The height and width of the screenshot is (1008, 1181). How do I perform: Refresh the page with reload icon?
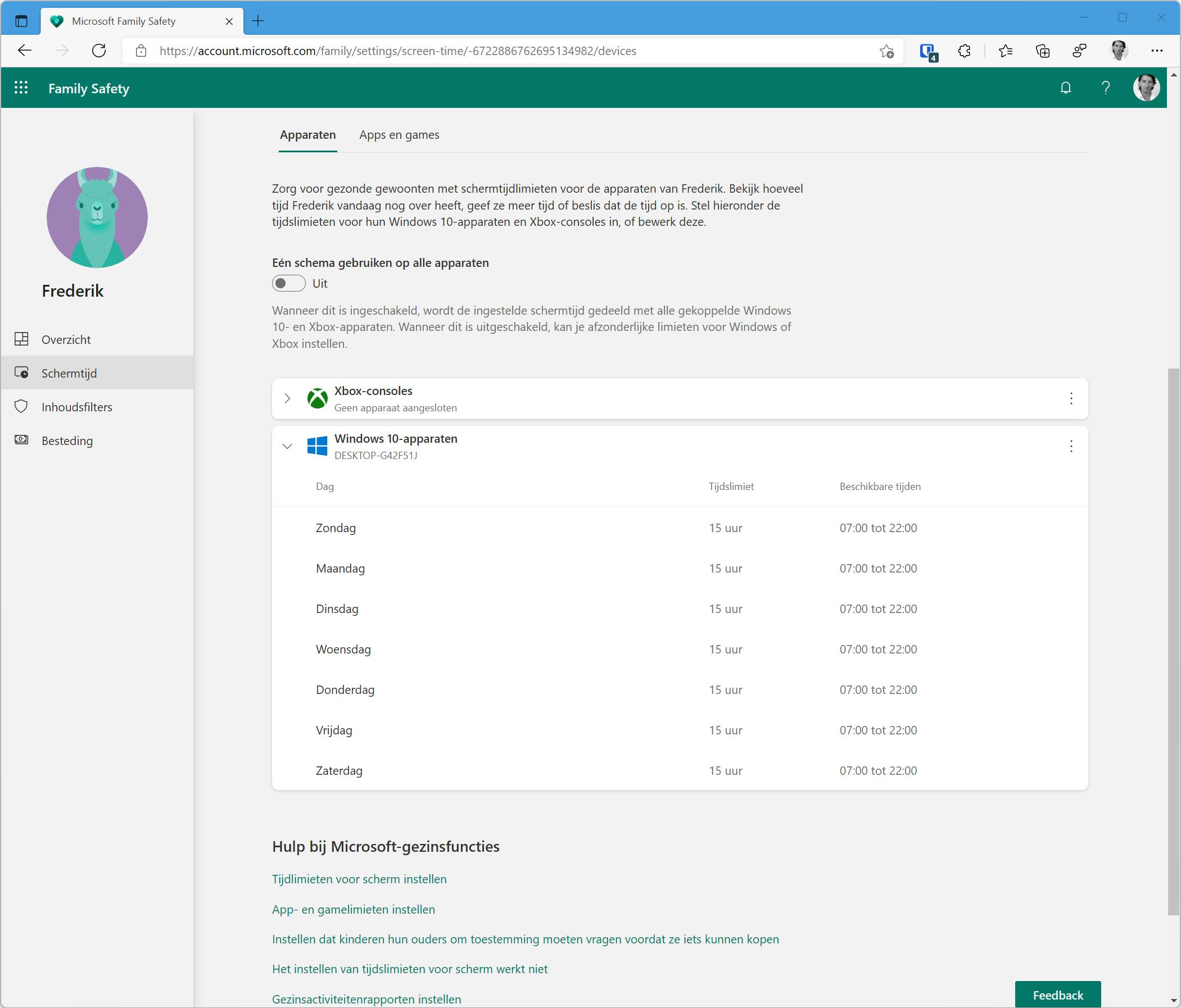pyautogui.click(x=99, y=51)
